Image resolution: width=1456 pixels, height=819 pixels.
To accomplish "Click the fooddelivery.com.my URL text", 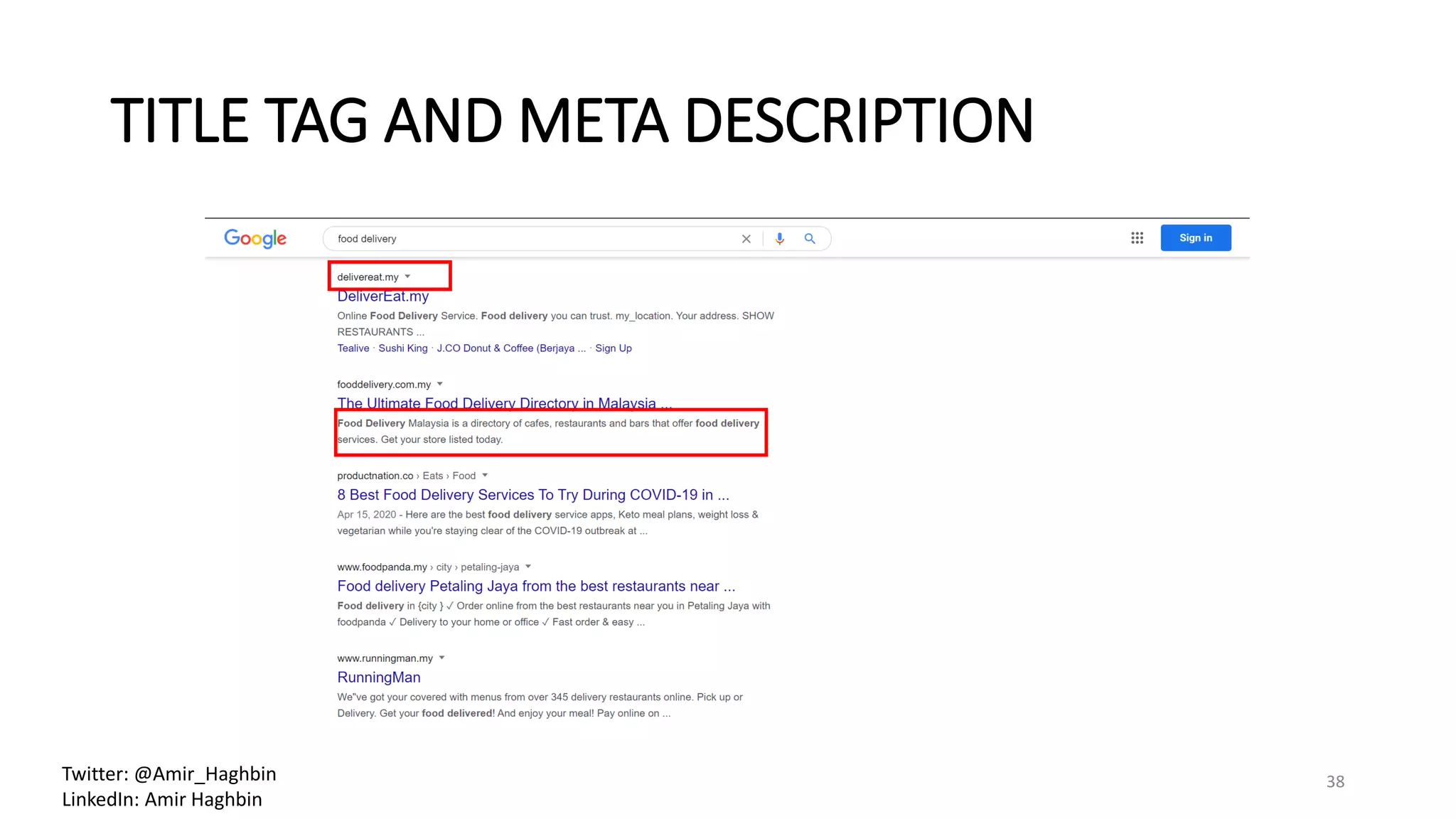I will tap(384, 385).
